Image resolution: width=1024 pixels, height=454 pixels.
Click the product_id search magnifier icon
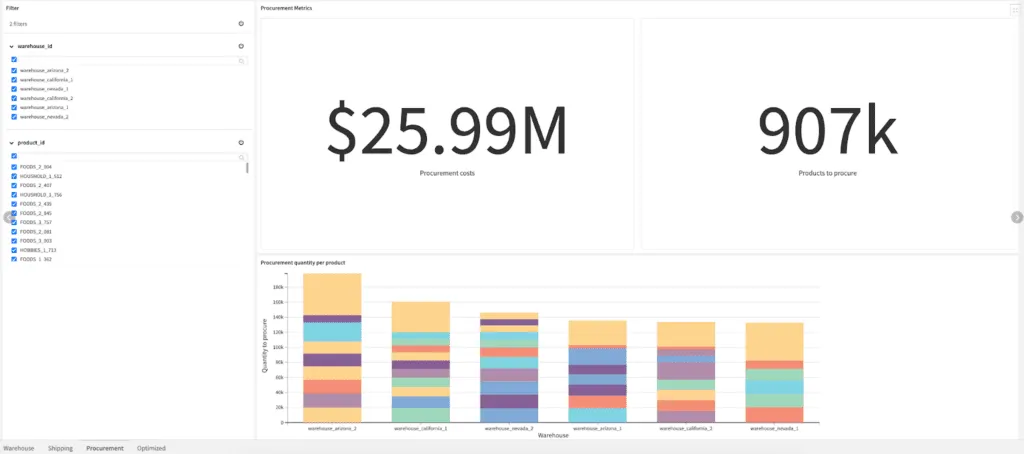click(x=241, y=157)
